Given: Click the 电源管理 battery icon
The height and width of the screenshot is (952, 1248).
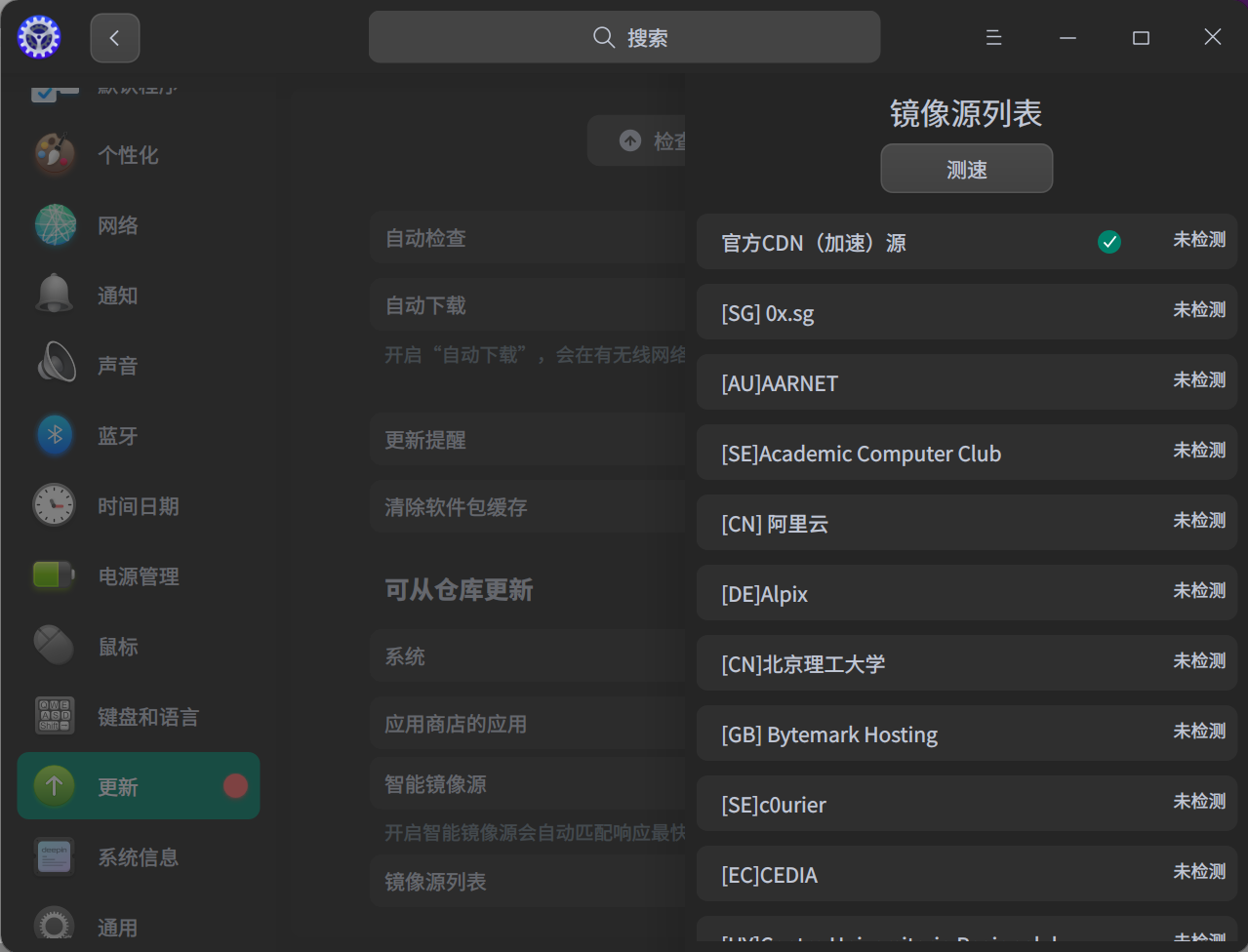Looking at the screenshot, I should (55, 575).
